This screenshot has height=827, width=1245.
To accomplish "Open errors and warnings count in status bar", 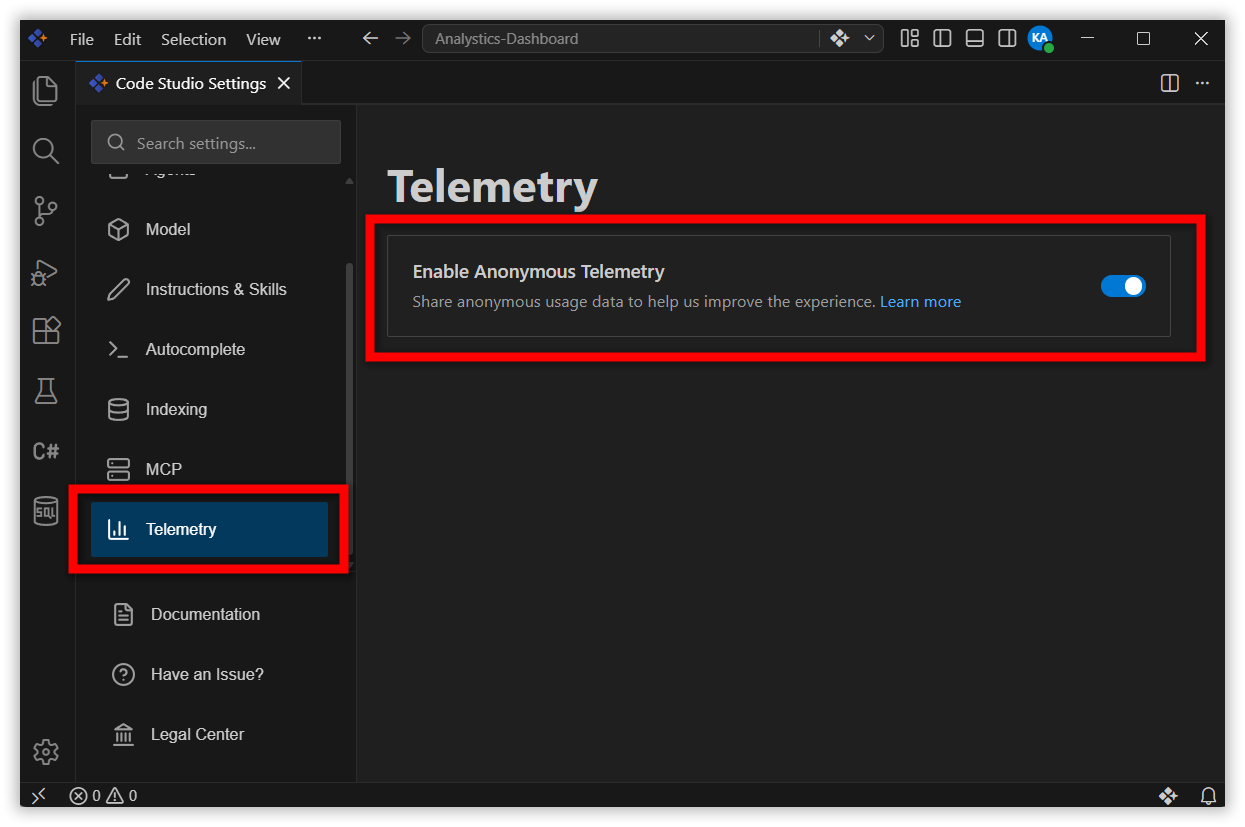I will coord(103,796).
